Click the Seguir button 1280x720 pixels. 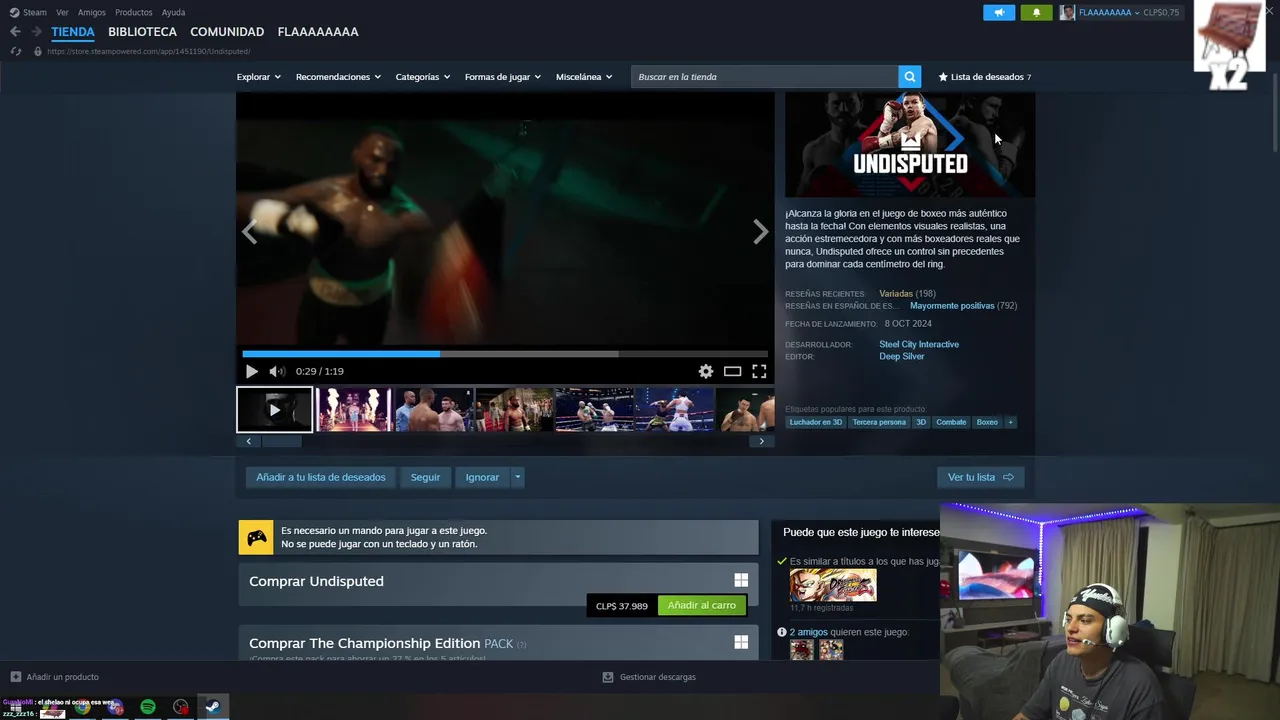(x=425, y=477)
